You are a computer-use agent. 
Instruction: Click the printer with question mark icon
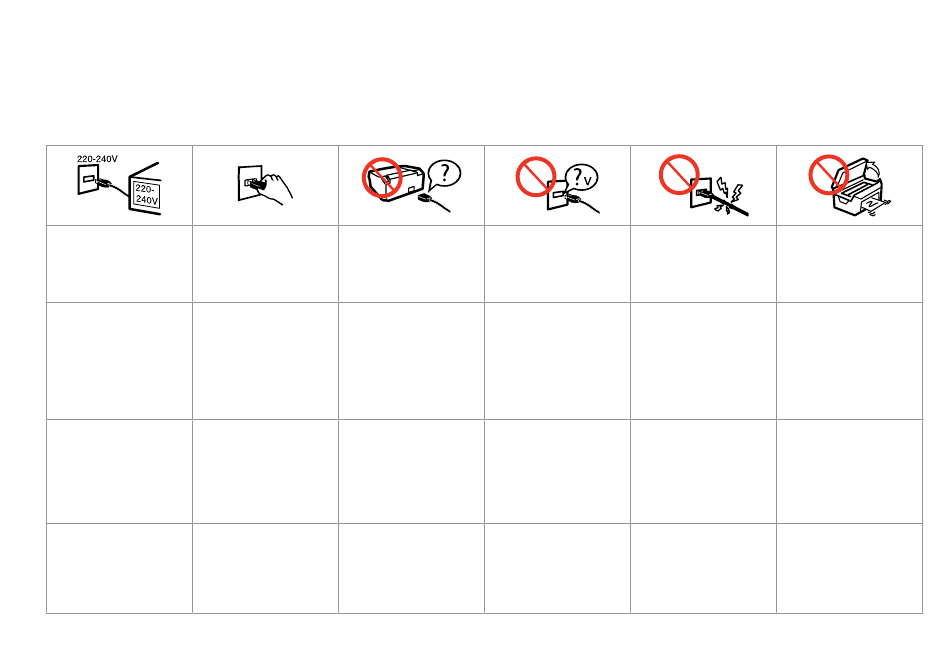(411, 185)
